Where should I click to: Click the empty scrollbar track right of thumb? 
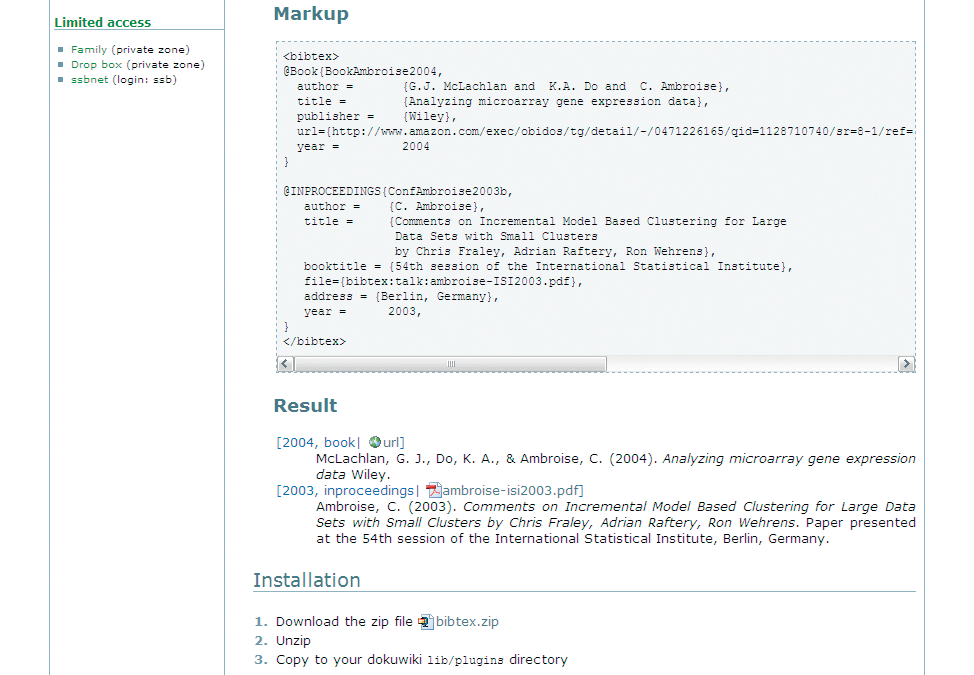coord(752,364)
